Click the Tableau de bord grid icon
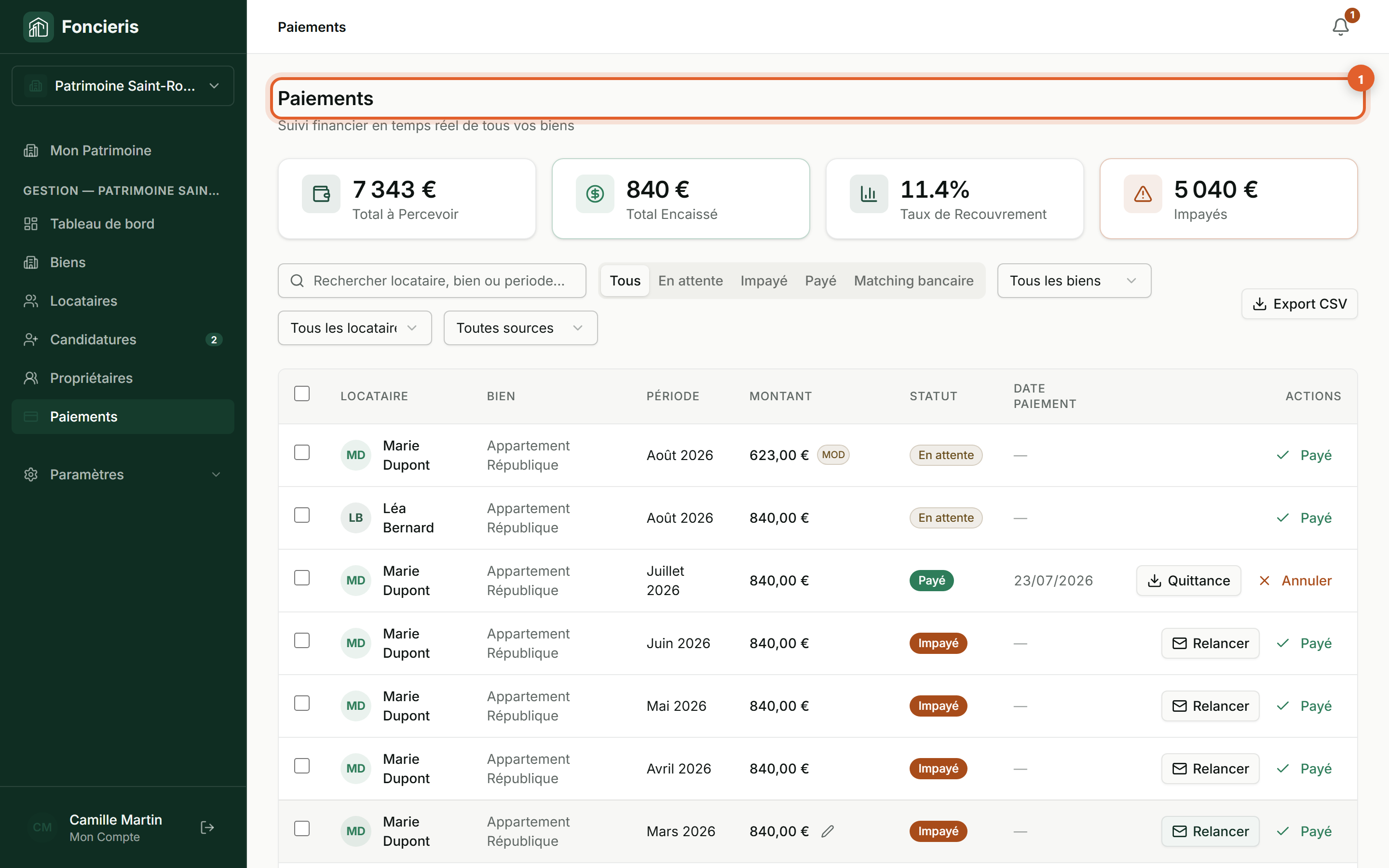 click(31, 224)
